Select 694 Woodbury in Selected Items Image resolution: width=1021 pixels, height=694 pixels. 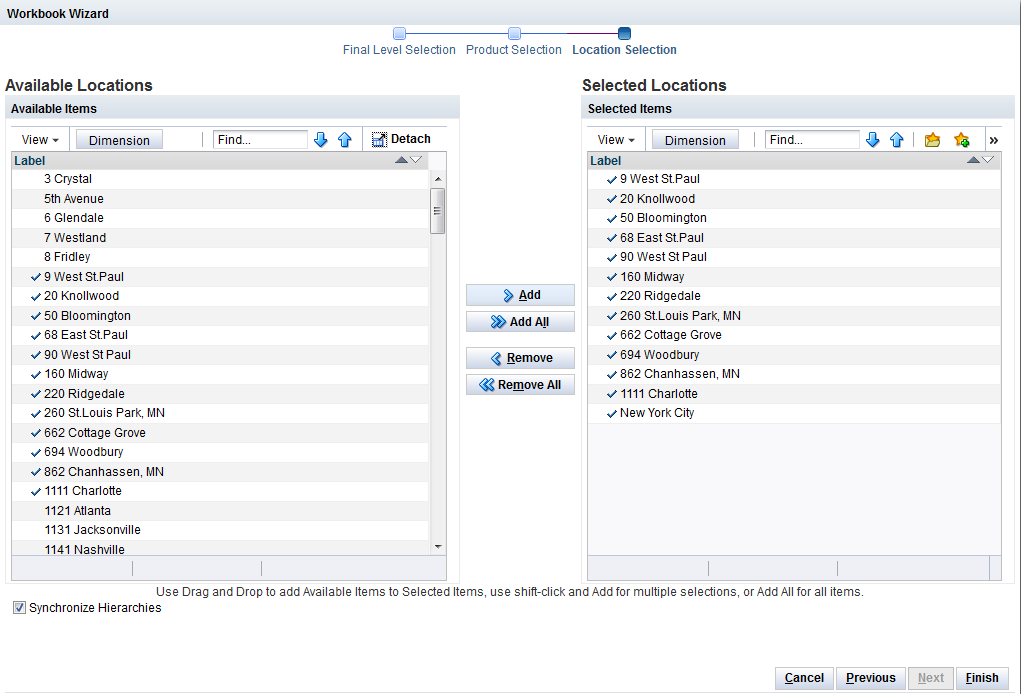pos(794,355)
